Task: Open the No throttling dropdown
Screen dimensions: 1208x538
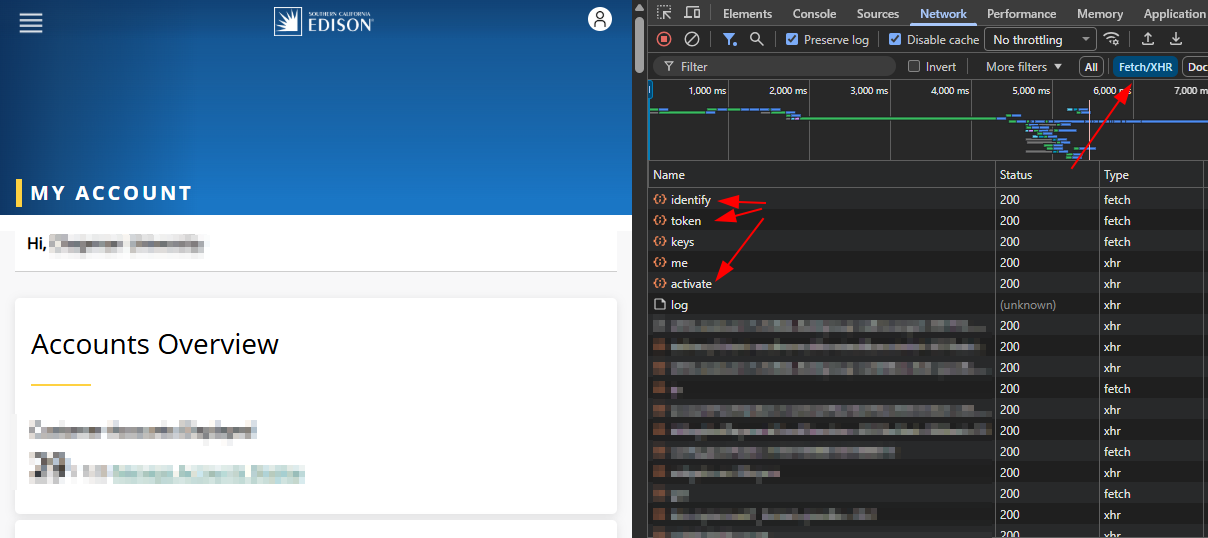Action: coord(1040,40)
